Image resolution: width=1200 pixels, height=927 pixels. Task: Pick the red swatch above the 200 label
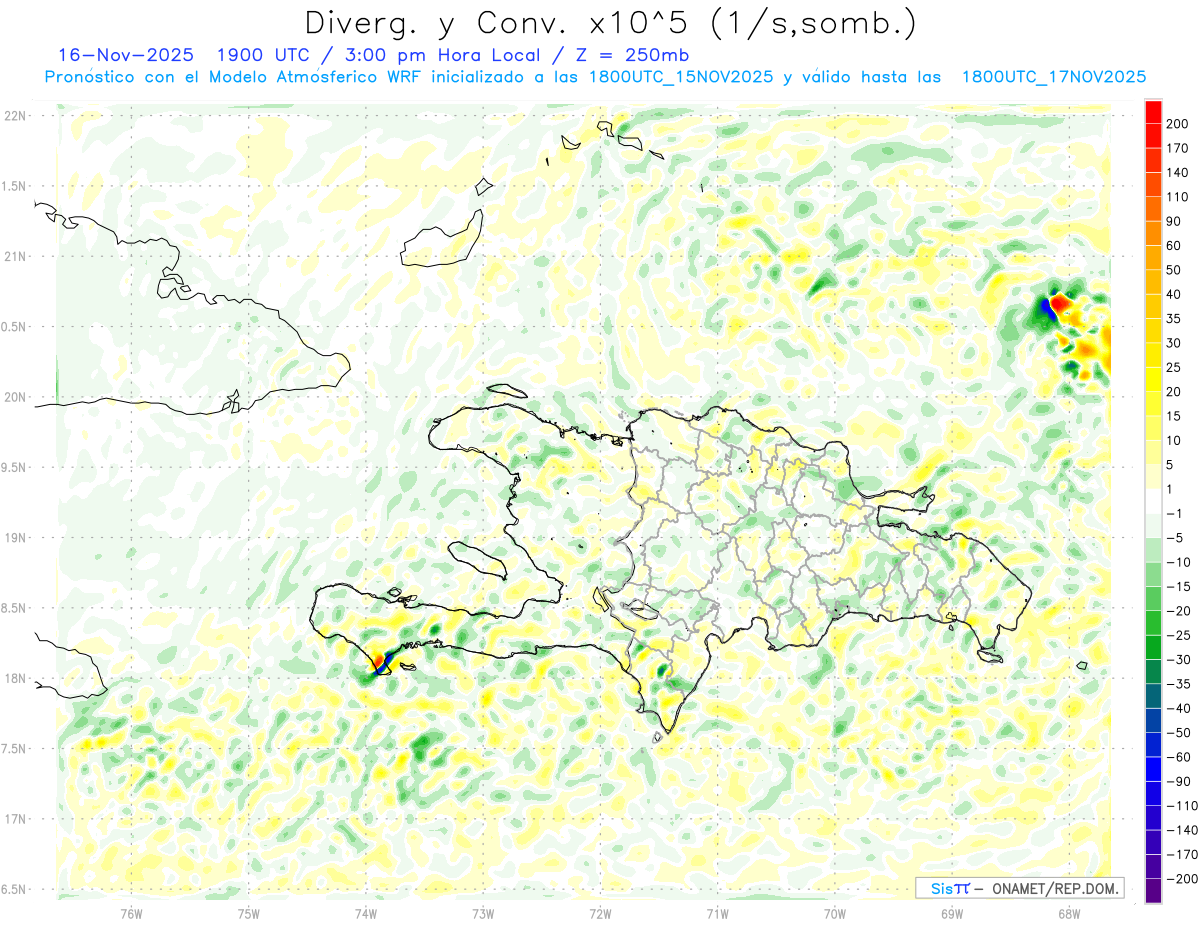[1153, 112]
